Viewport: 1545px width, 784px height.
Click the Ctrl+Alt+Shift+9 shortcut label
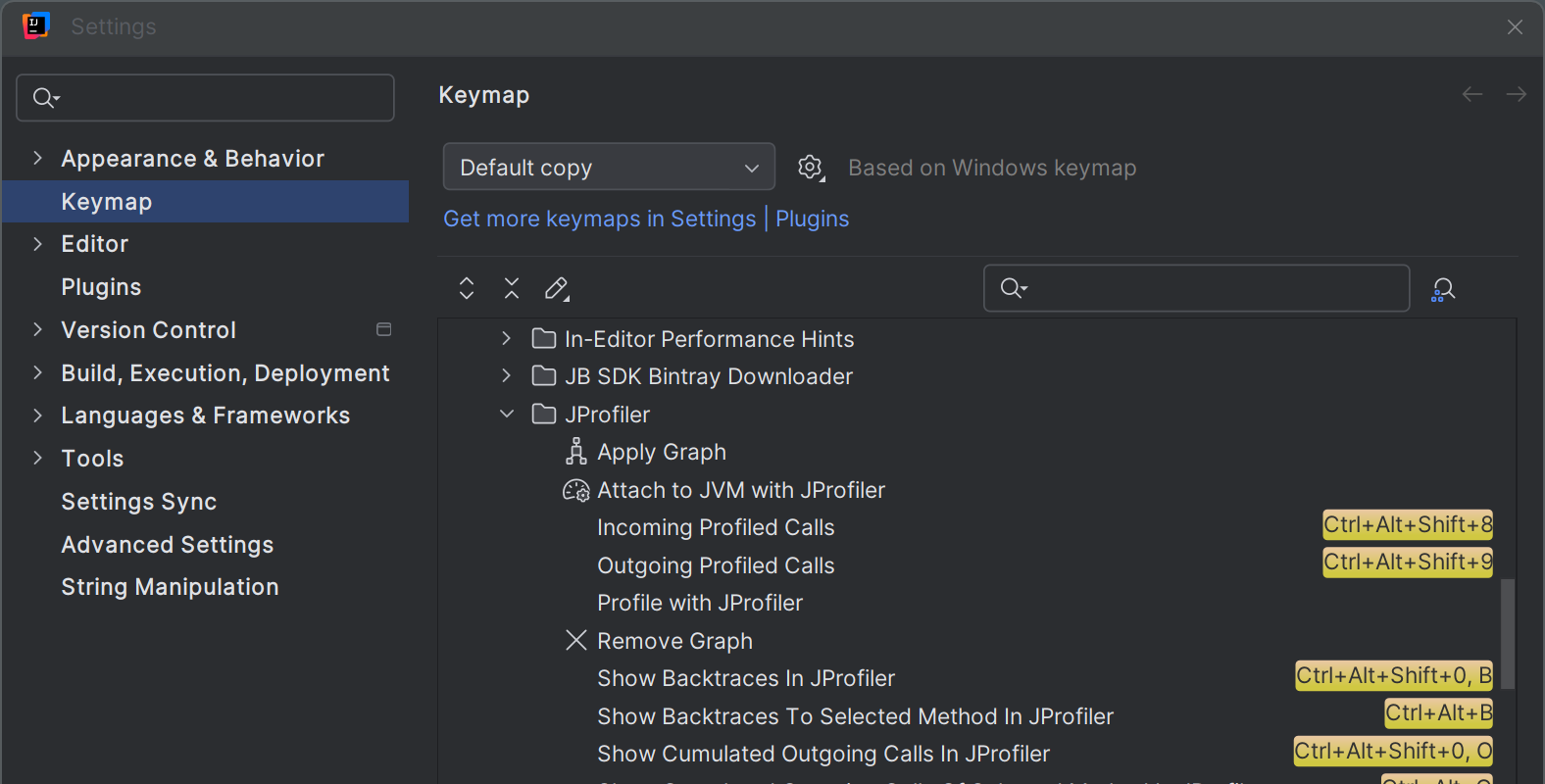point(1408,562)
